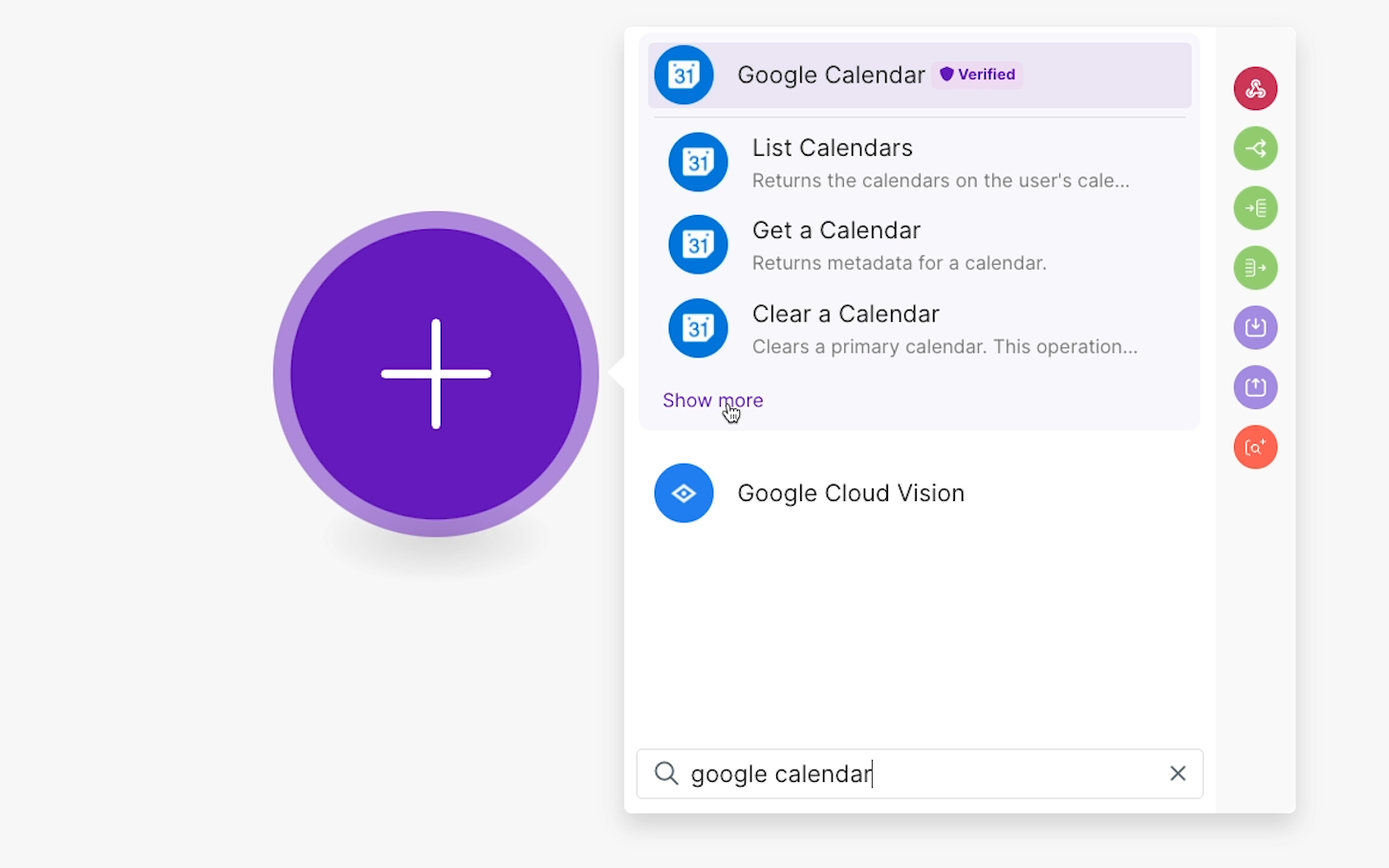Clear the search text with X
Image resolution: width=1389 pixels, height=868 pixels.
pos(1178,773)
